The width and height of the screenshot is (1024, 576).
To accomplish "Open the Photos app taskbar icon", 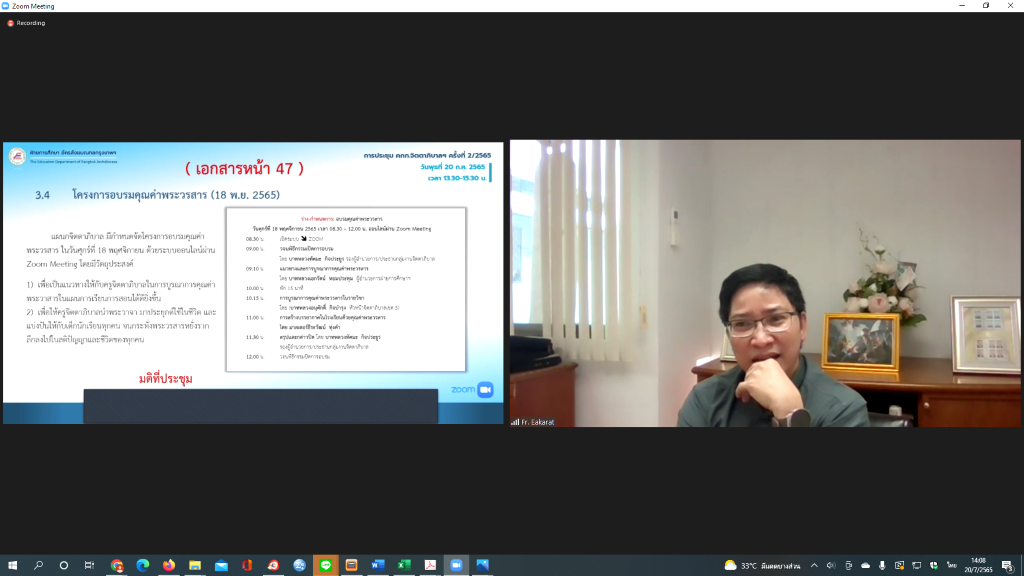I will pyautogui.click(x=483, y=565).
